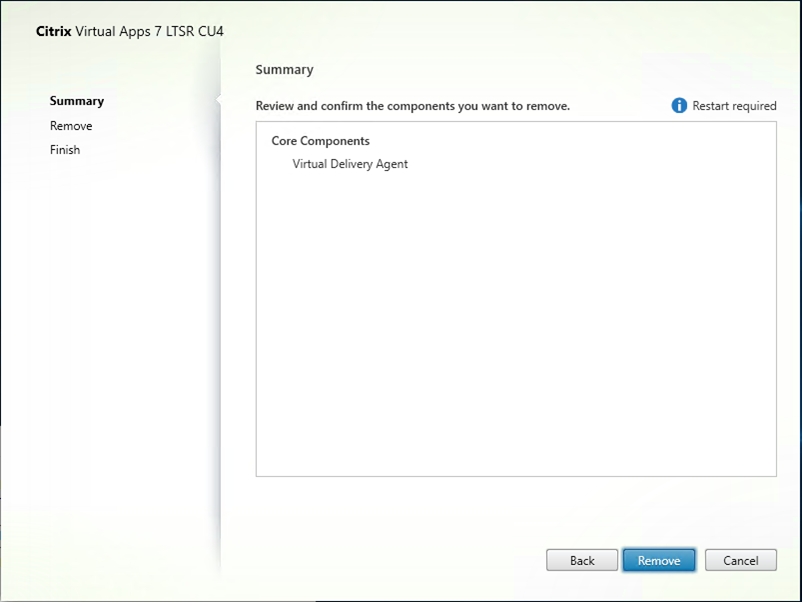Select the Summary step in the sidebar

click(77, 101)
